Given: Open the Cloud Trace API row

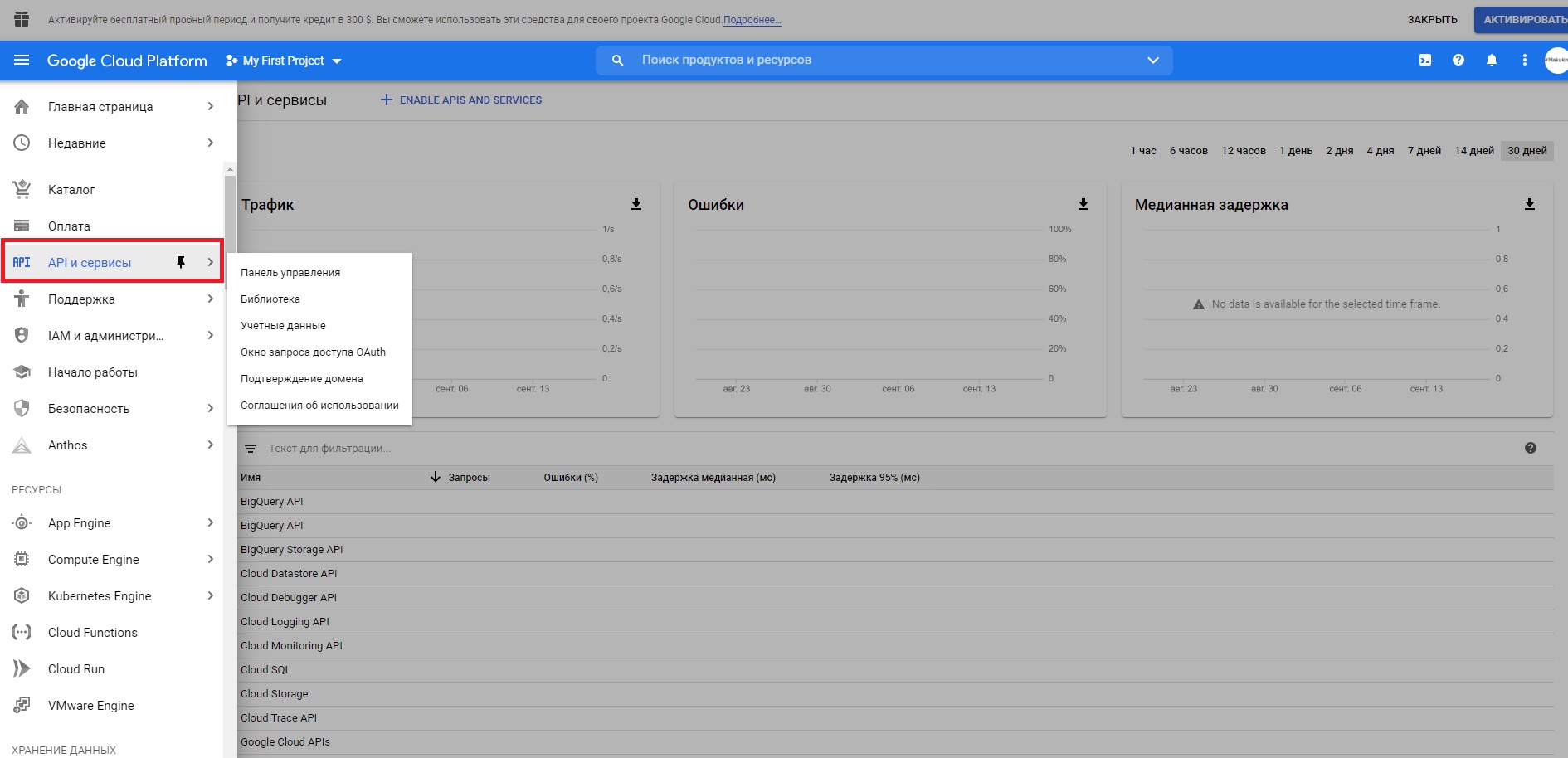Looking at the screenshot, I should click(x=895, y=718).
